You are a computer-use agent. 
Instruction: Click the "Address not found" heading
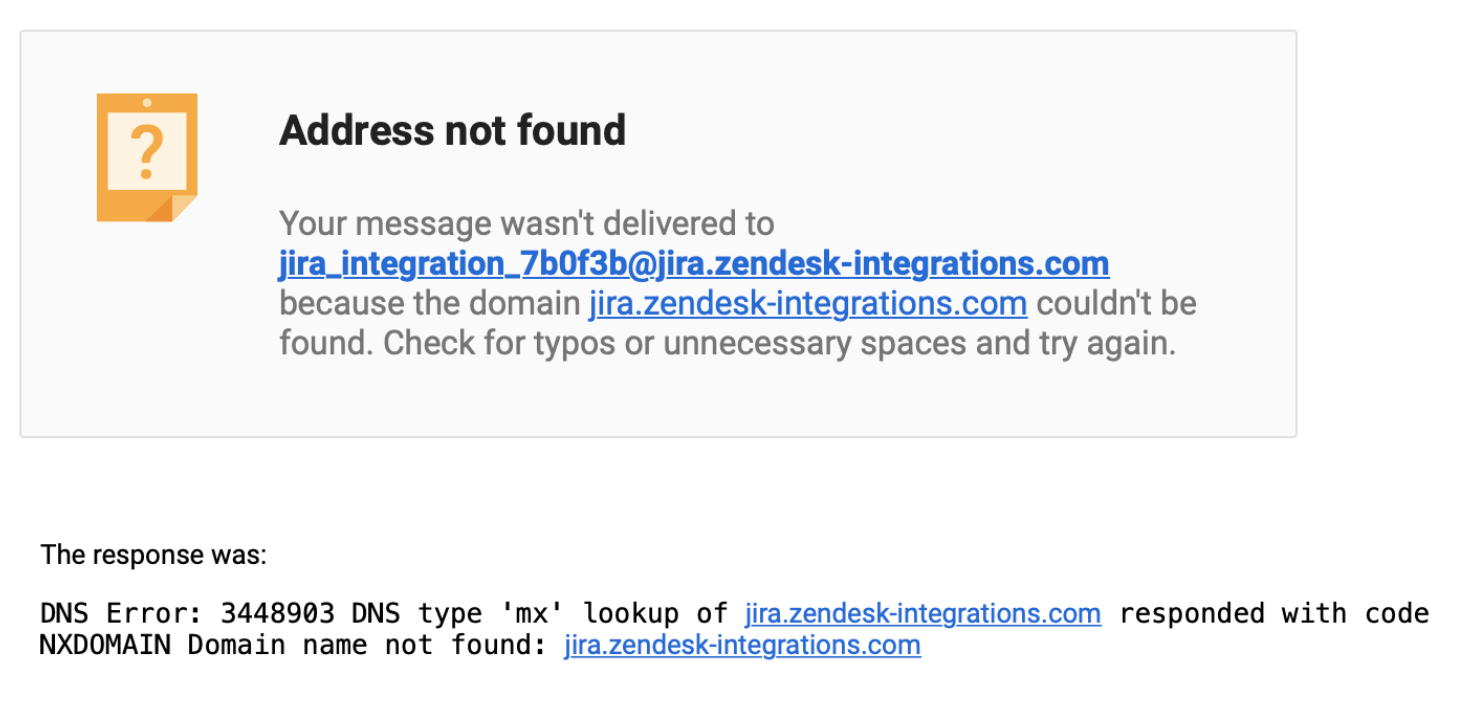(x=452, y=131)
